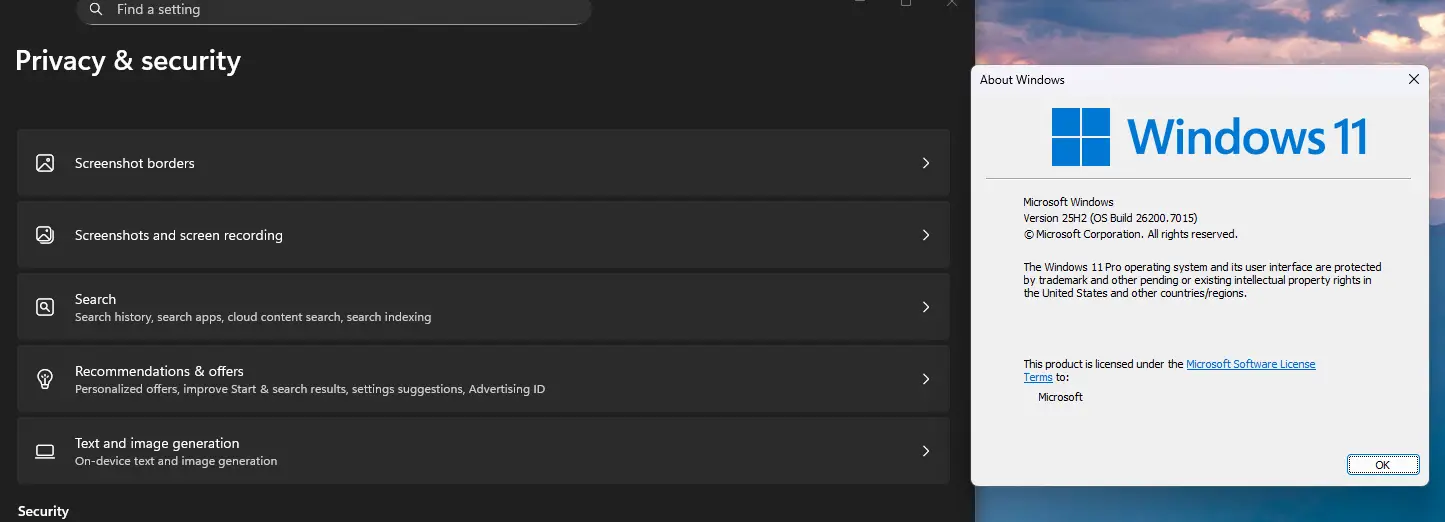Click the Microsoft Corporation copyright line
The width and height of the screenshot is (1445, 522).
[1130, 234]
